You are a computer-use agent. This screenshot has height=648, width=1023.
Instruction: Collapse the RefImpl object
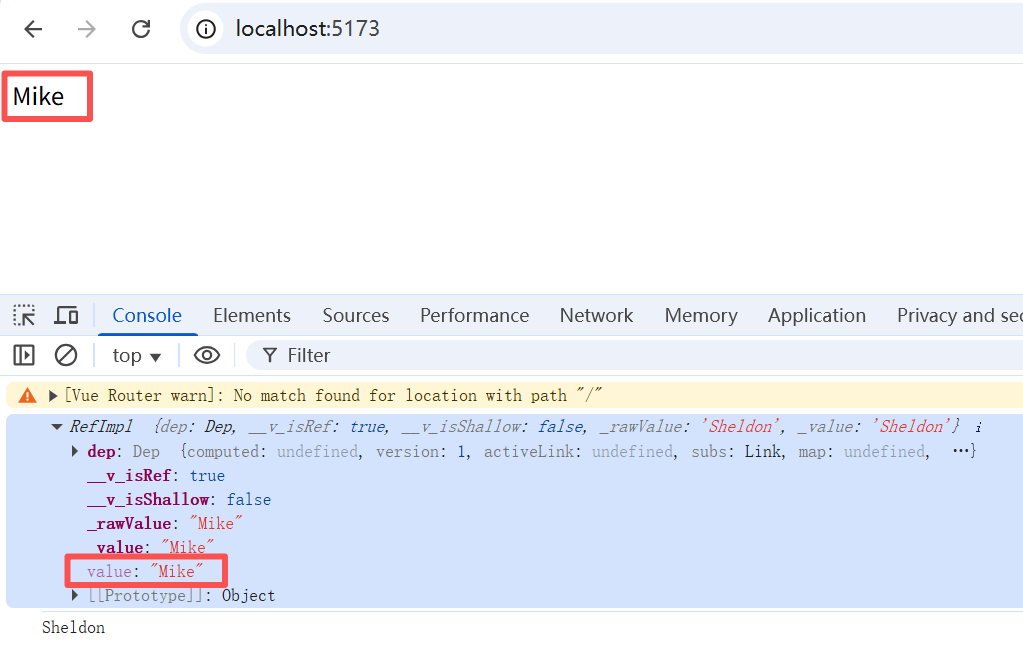(x=57, y=427)
